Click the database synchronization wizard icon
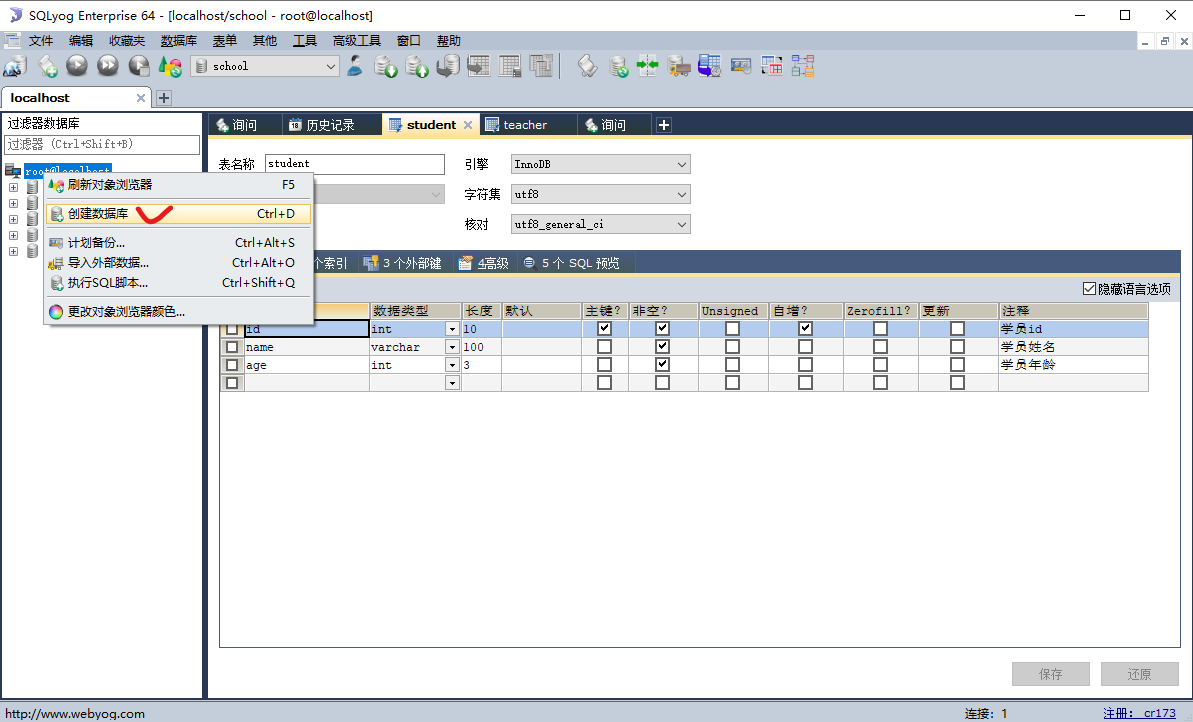This screenshot has width=1193, height=722. point(618,66)
